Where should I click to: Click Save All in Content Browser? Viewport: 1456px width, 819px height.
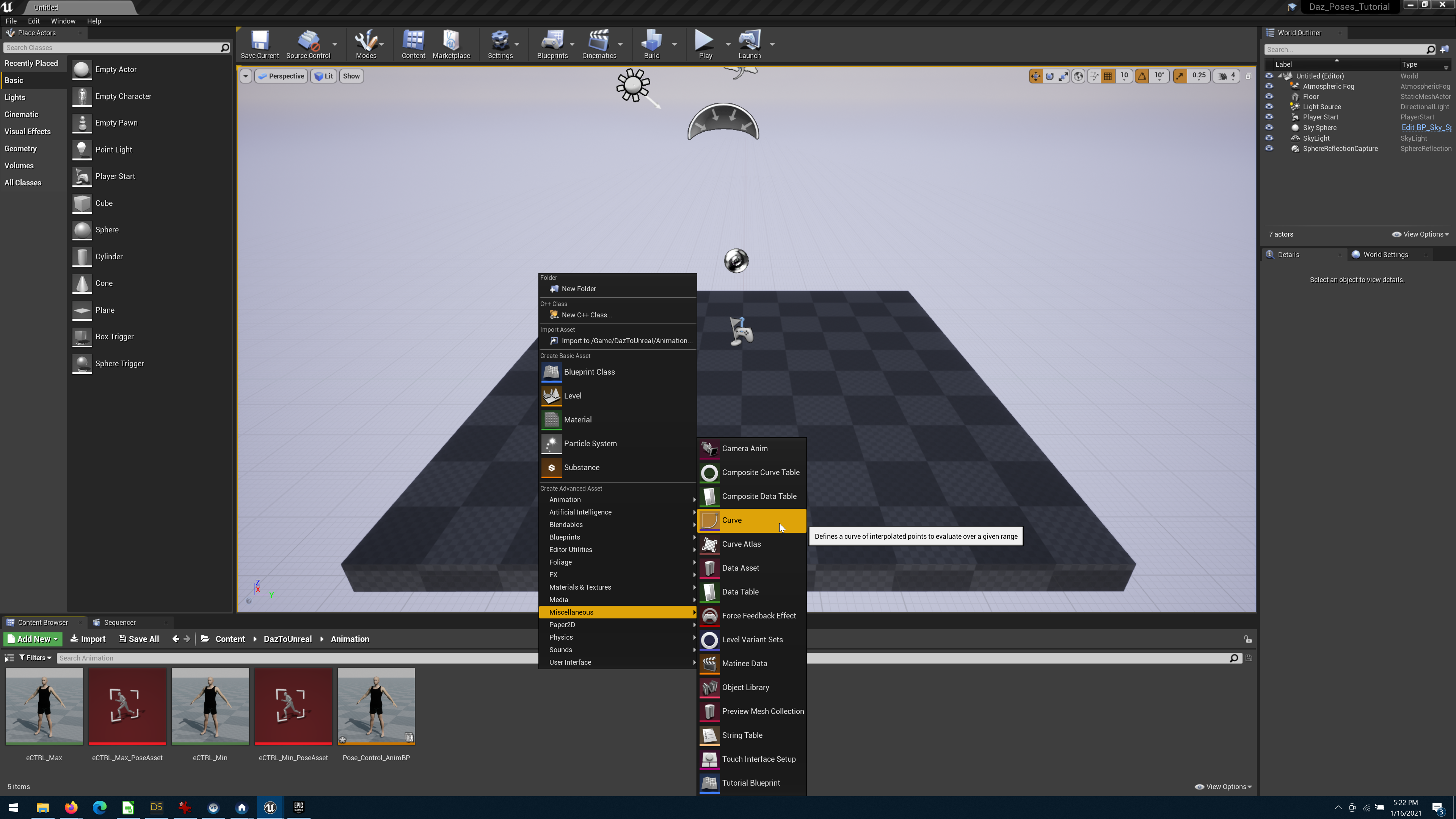tap(138, 639)
